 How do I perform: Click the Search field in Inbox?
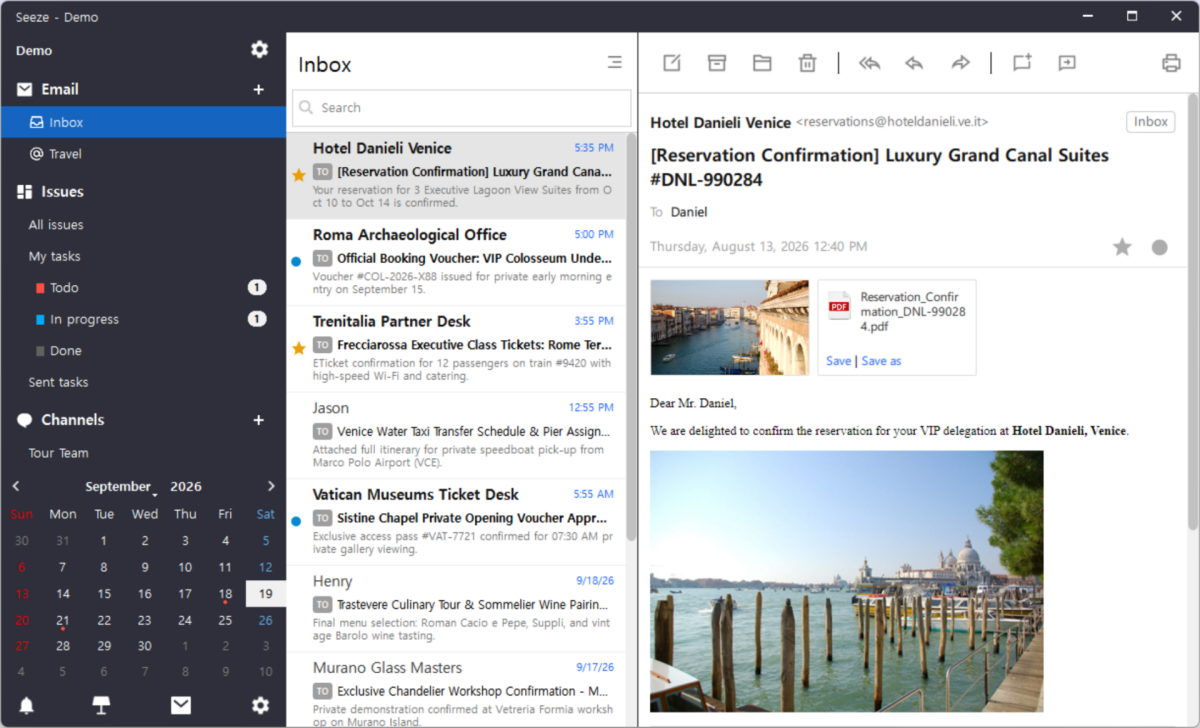point(462,107)
